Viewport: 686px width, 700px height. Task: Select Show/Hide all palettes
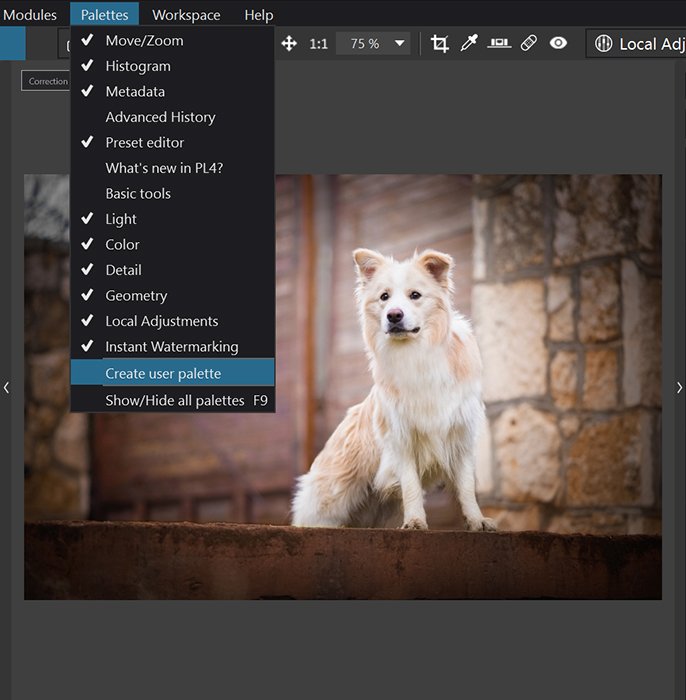[175, 400]
